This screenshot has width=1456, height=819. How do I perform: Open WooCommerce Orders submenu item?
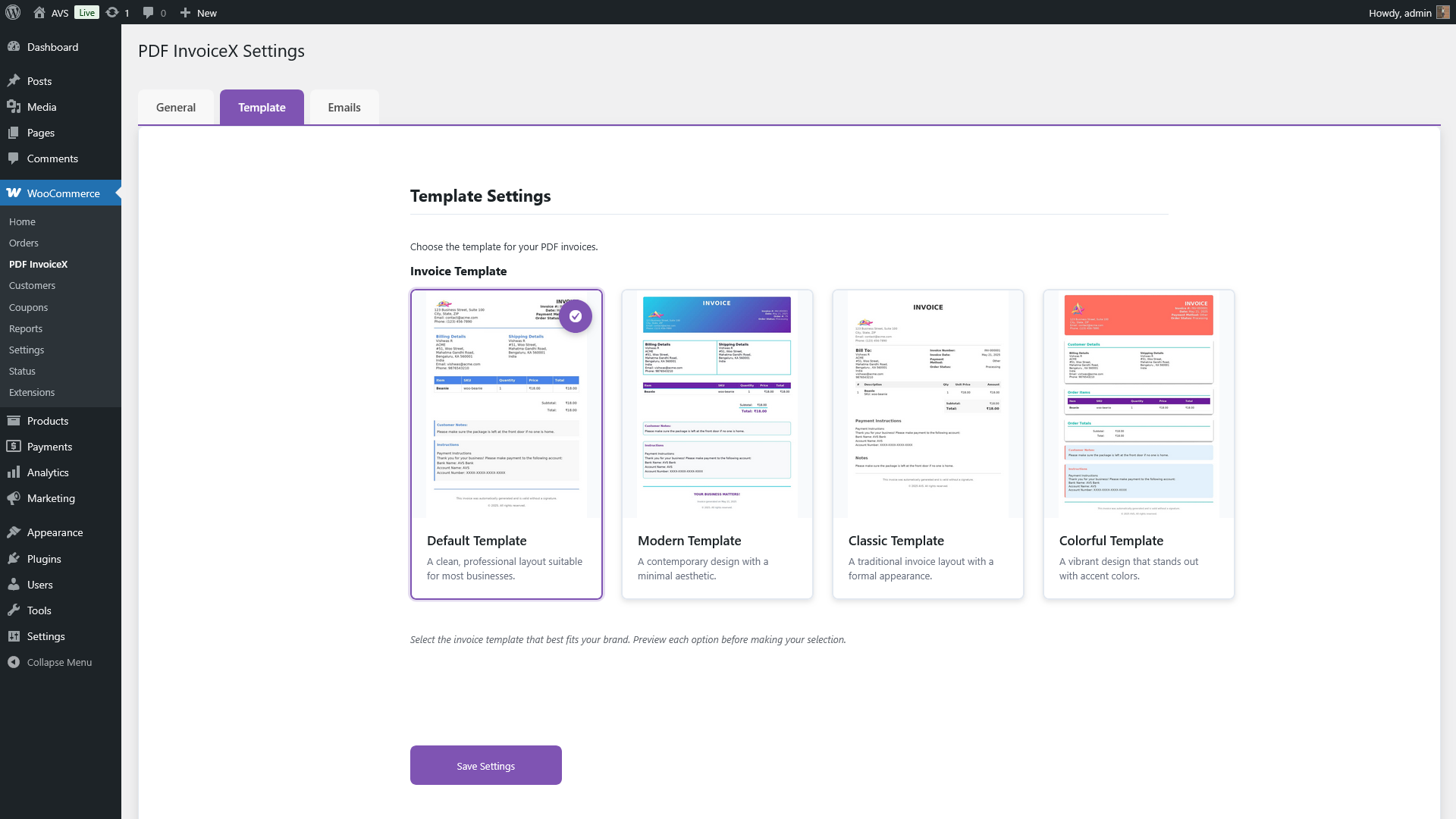24,243
